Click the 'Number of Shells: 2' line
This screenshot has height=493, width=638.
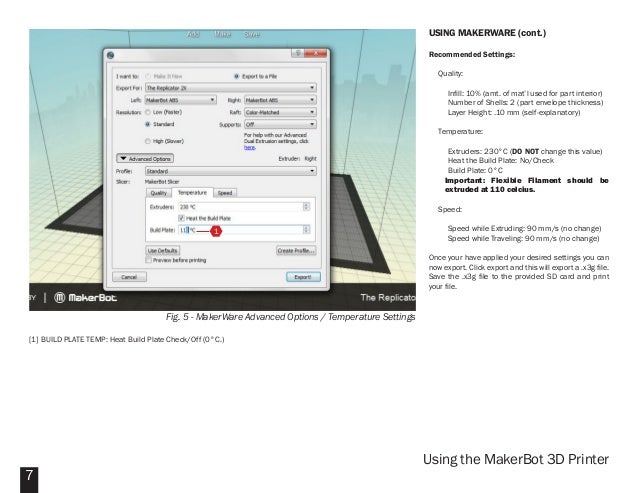click(525, 103)
